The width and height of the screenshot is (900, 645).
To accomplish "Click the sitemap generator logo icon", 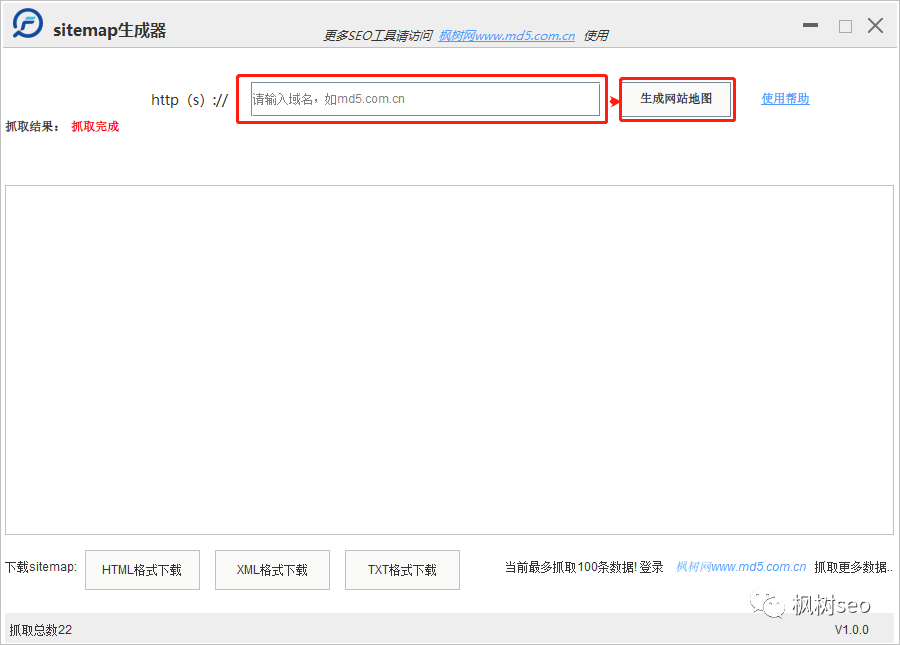I will [28, 24].
